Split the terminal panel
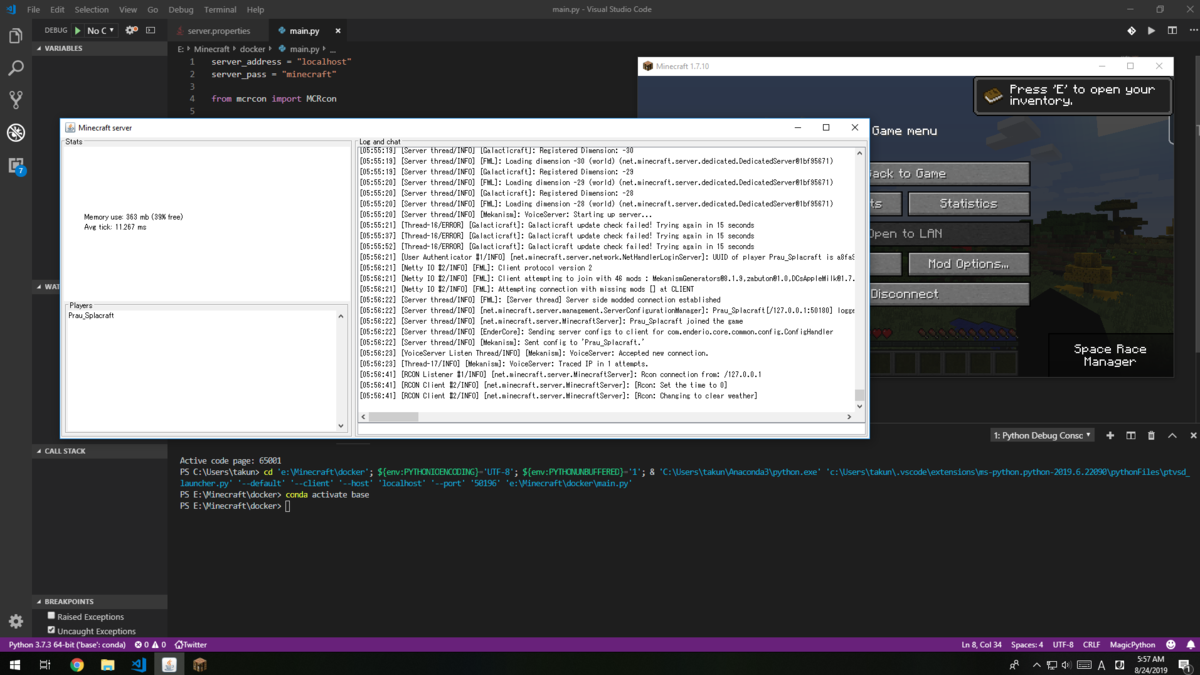This screenshot has height=675, width=1200. click(x=1131, y=436)
